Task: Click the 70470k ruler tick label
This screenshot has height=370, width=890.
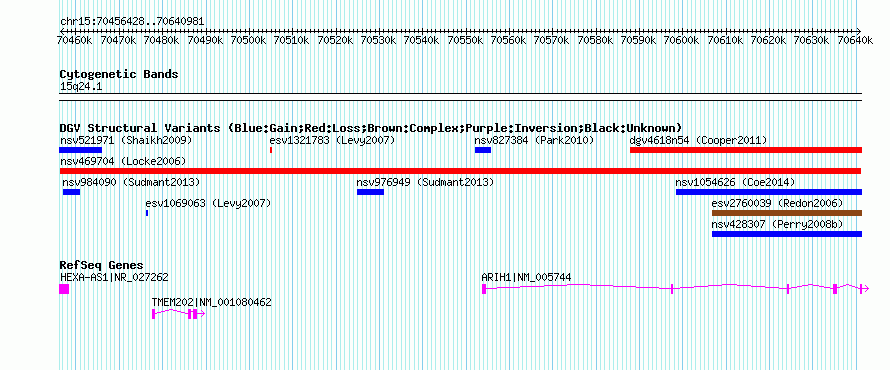Action: (x=119, y=40)
